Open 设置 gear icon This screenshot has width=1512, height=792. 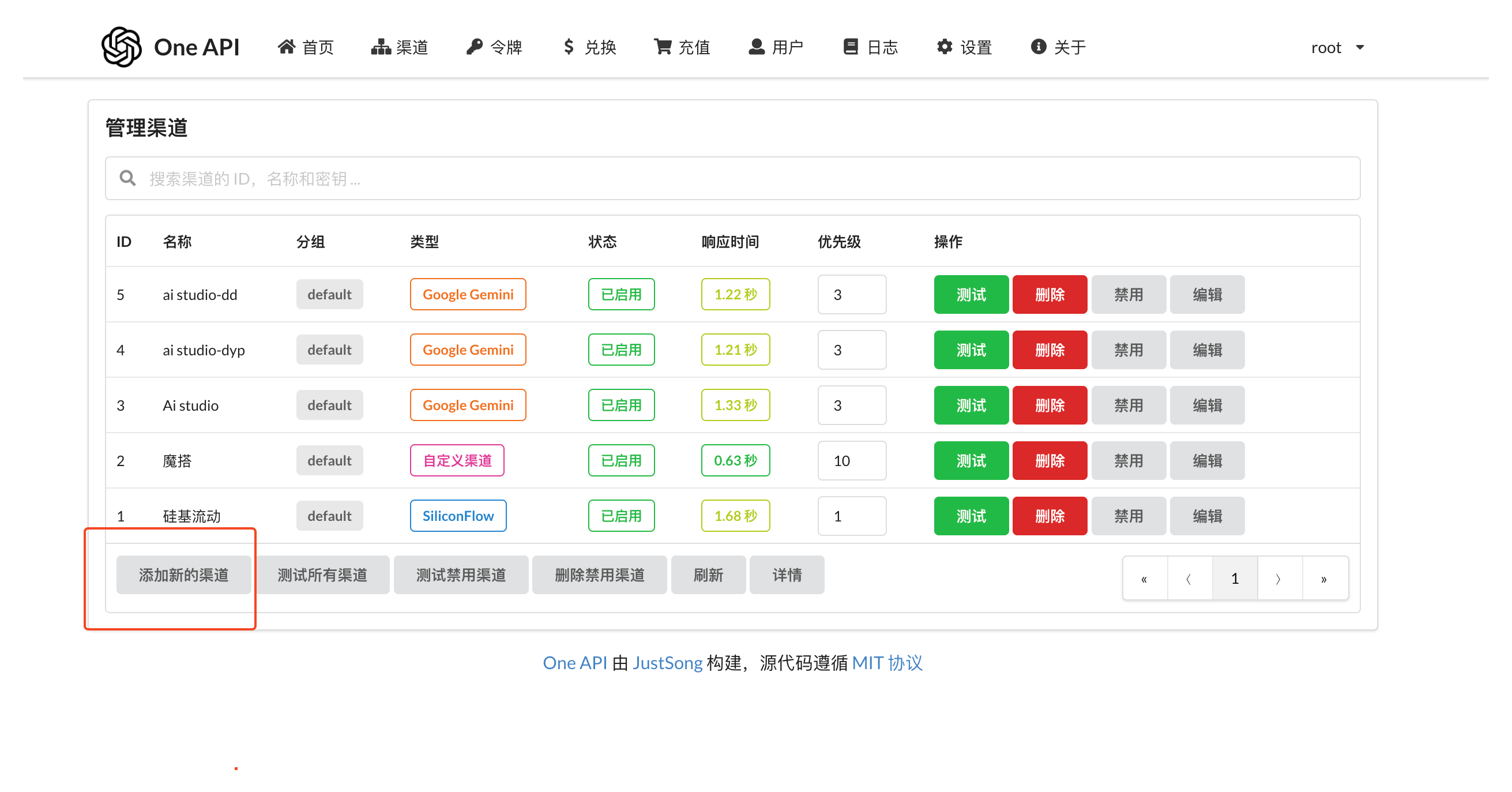(x=945, y=47)
